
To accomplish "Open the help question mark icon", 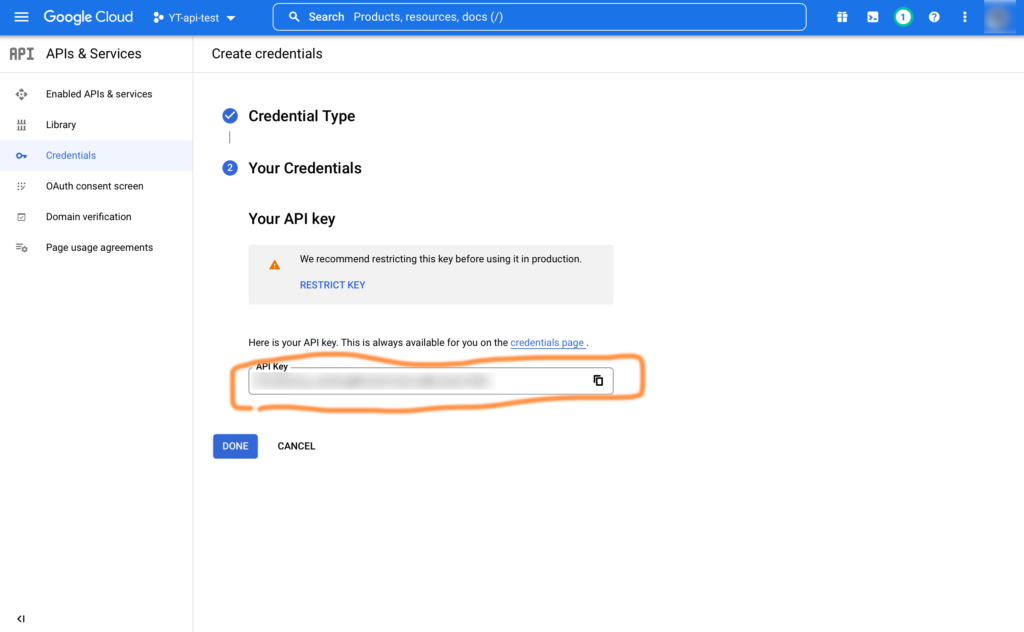I will tap(934, 17).
